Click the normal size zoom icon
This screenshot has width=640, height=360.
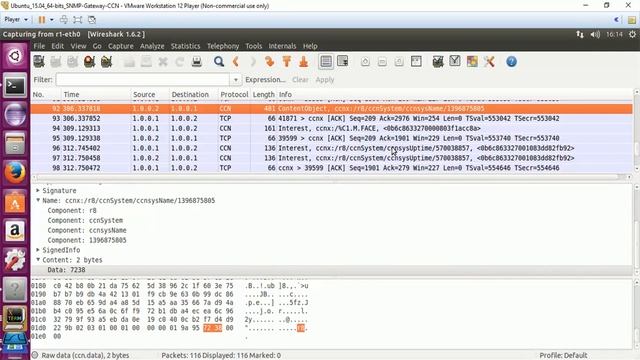399,62
